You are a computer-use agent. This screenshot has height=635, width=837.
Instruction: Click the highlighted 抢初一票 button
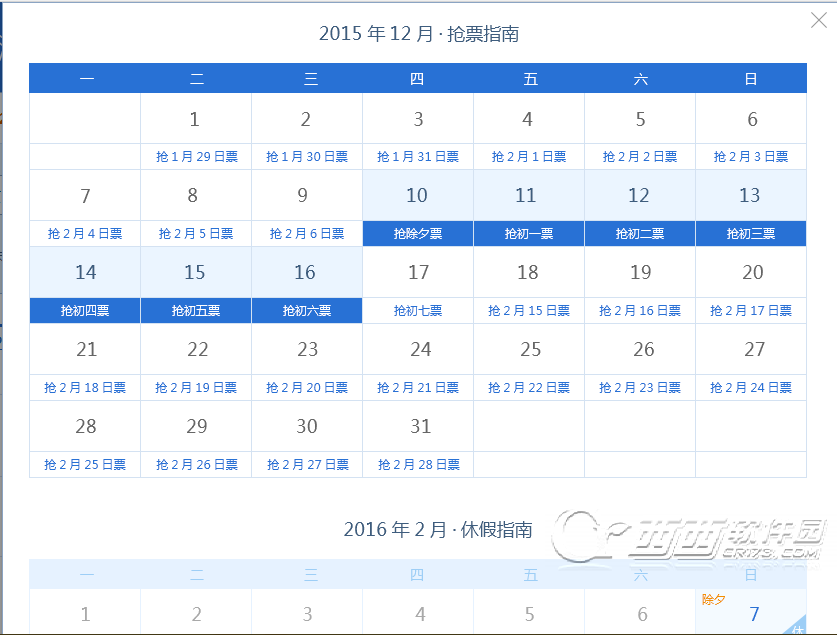(x=529, y=233)
